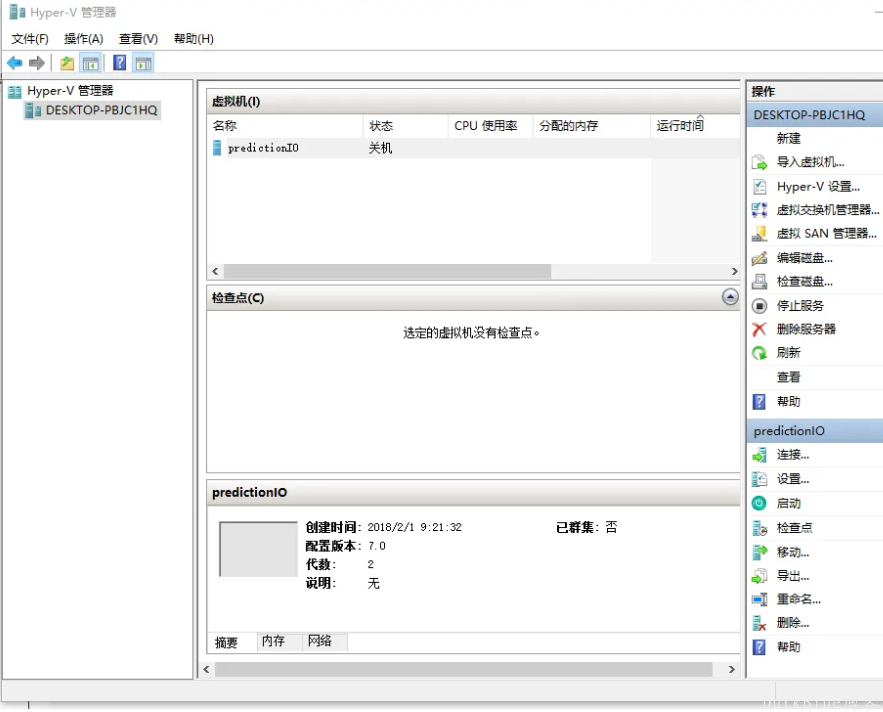This screenshot has height=712, width=883.
Task: Click the 关机 status cell
Action: click(x=380, y=148)
